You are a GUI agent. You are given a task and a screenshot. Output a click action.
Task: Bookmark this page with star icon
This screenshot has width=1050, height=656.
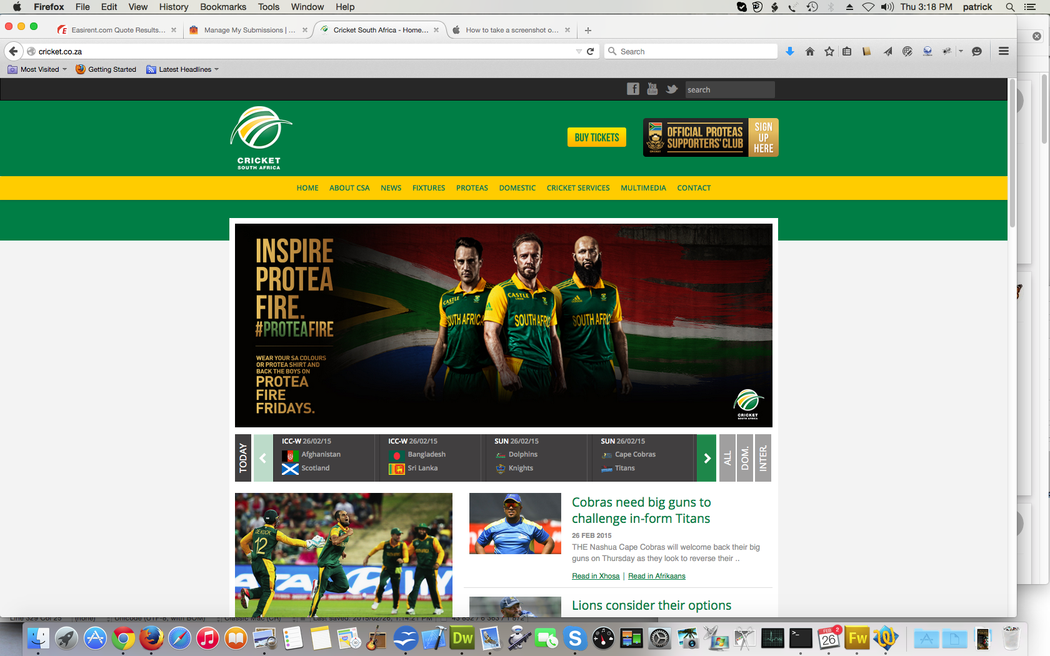pyautogui.click(x=829, y=51)
